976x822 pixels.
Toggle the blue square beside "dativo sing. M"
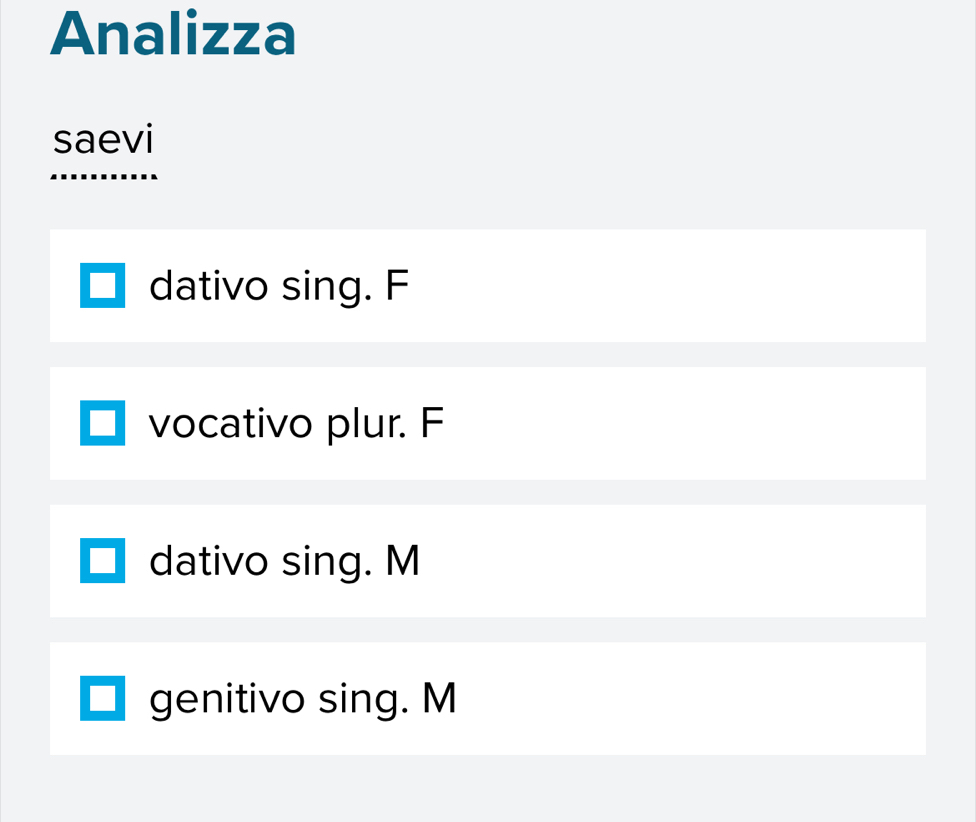pyautogui.click(x=103, y=561)
